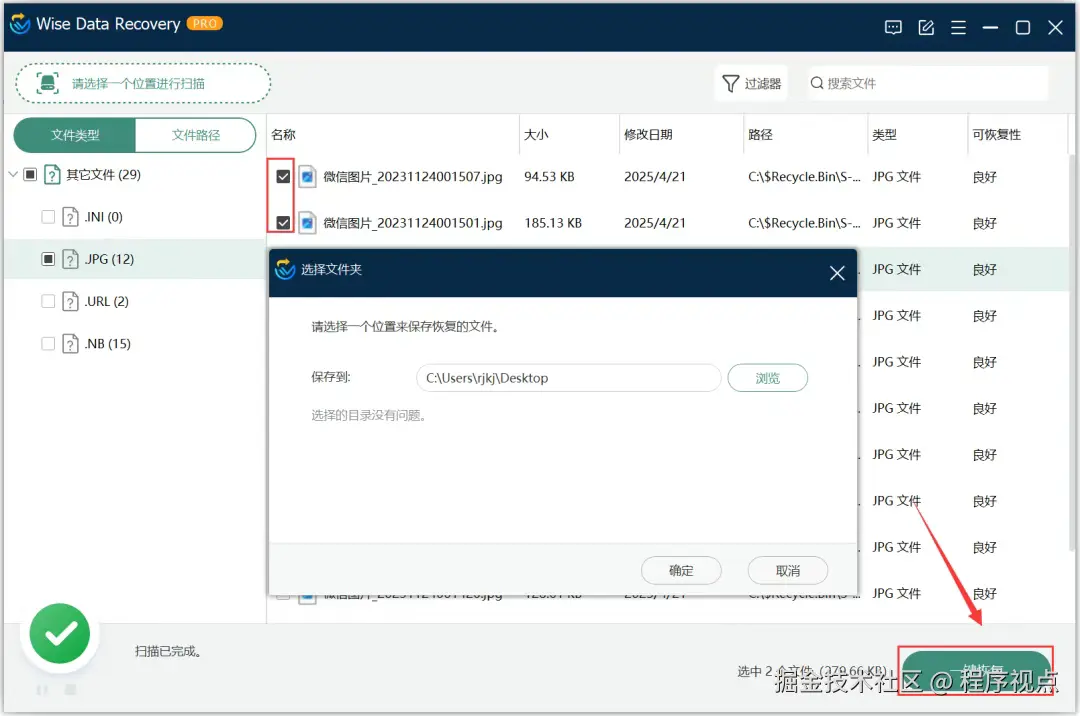The width and height of the screenshot is (1080, 716).
Task: Click the file list vertical scrollbar
Action: tap(1072, 351)
